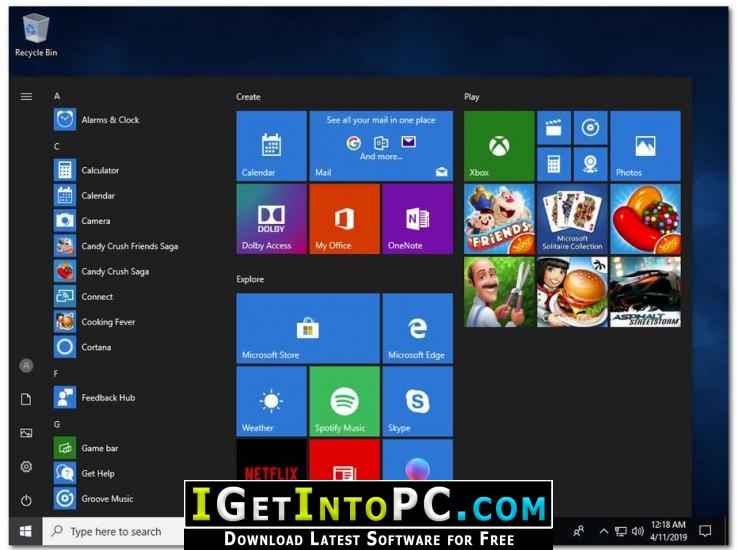Screen dimensions: 738x550
Task: Open Alarms & Clock from app list
Action: [134, 120]
